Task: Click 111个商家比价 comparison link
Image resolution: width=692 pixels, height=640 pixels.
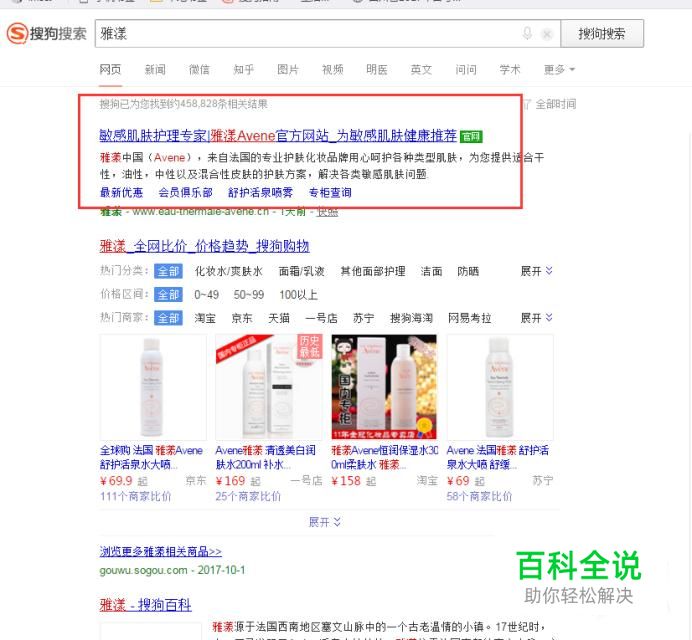Action: (x=135, y=497)
